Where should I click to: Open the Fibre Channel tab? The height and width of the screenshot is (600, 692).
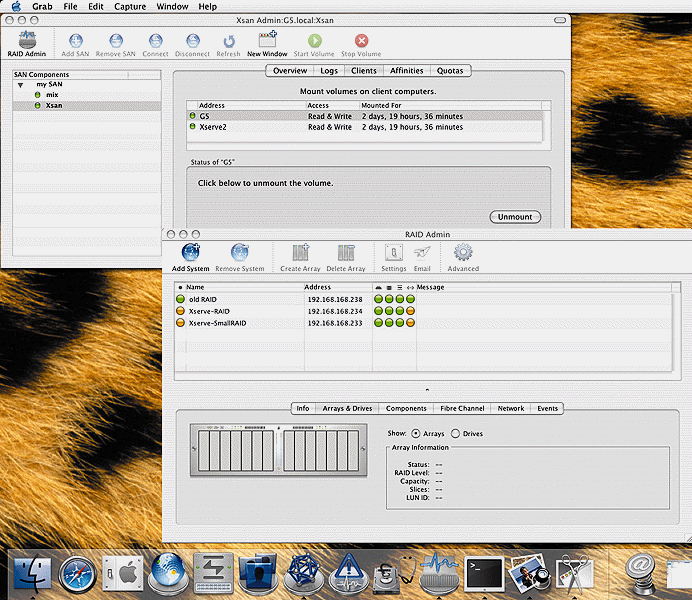[462, 409]
